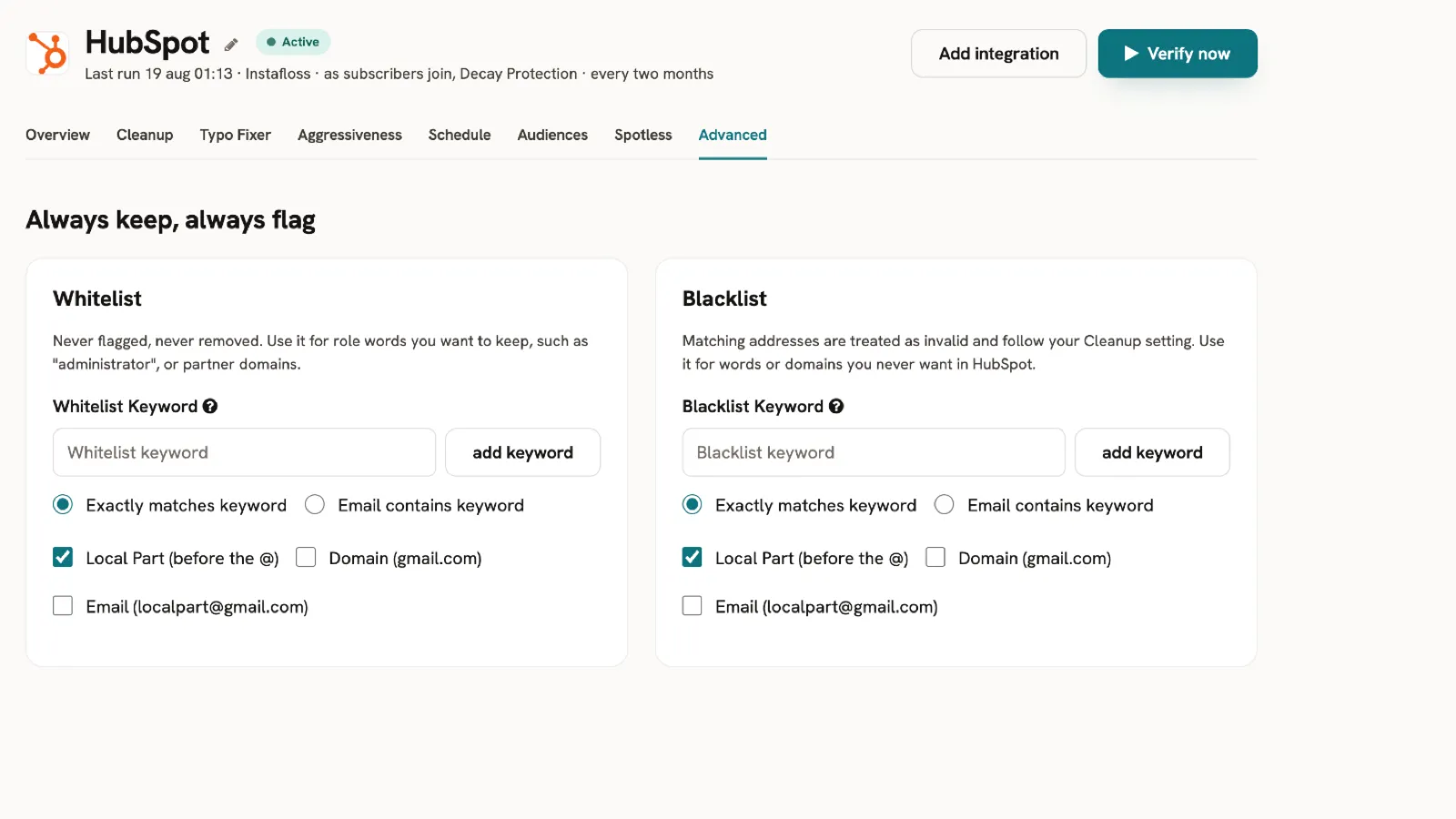The width and height of the screenshot is (1456, 819).
Task: Open the Whitelist Keyword help icon
Action: pyautogui.click(x=210, y=406)
